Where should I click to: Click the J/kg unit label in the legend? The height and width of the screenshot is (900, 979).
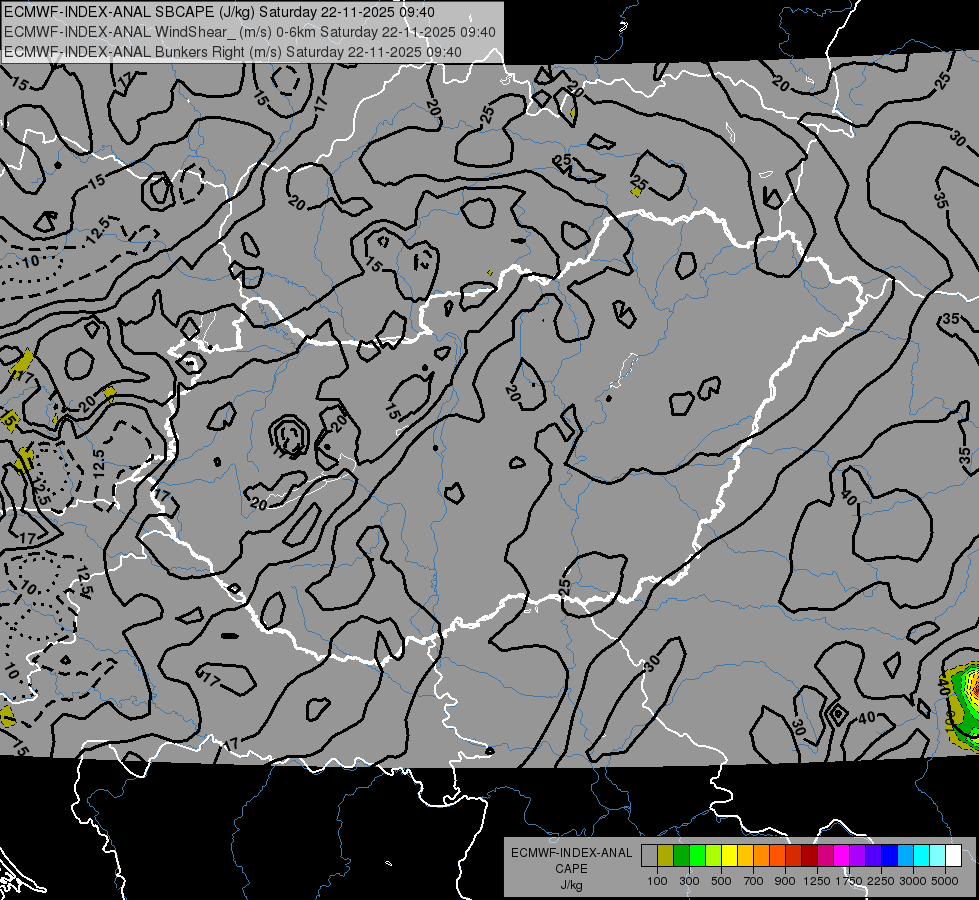571,885
